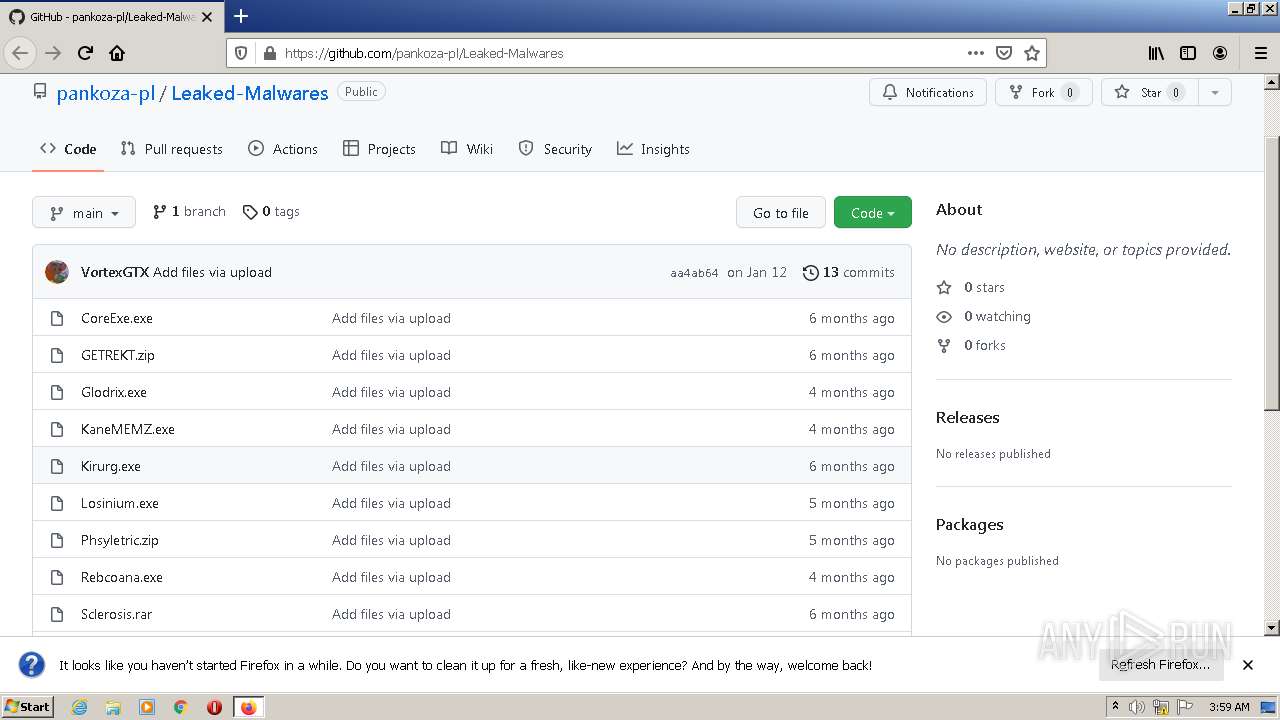Save page to Pocket icon
This screenshot has height=720, width=1280.
pyautogui.click(x=1004, y=53)
